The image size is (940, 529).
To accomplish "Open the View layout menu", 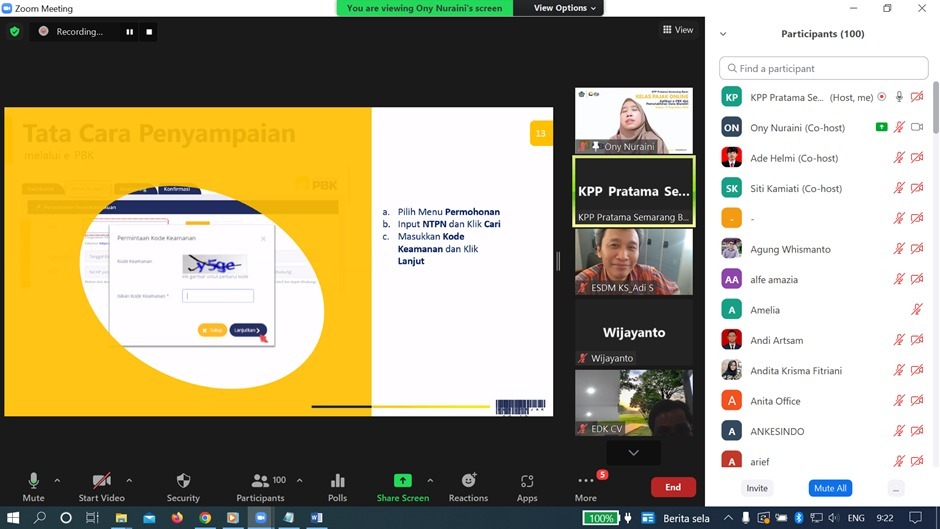I will pyautogui.click(x=678, y=30).
